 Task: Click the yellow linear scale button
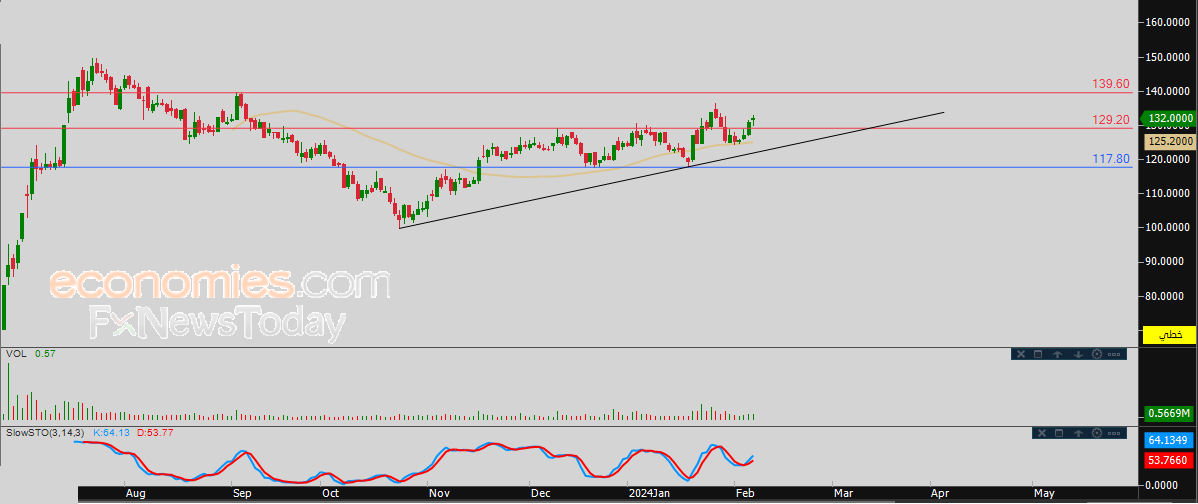point(1168,335)
